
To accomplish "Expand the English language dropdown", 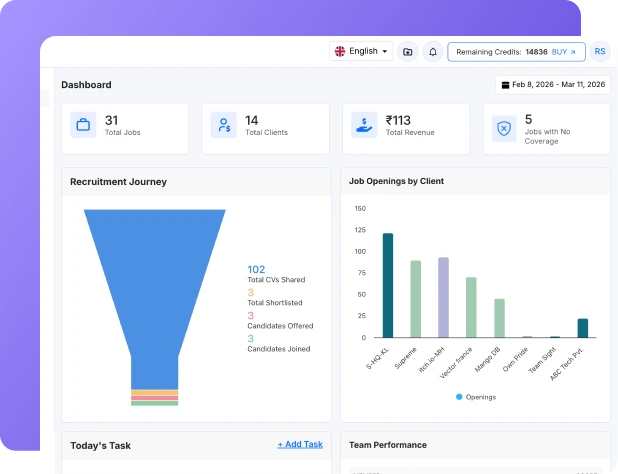I will (x=361, y=51).
